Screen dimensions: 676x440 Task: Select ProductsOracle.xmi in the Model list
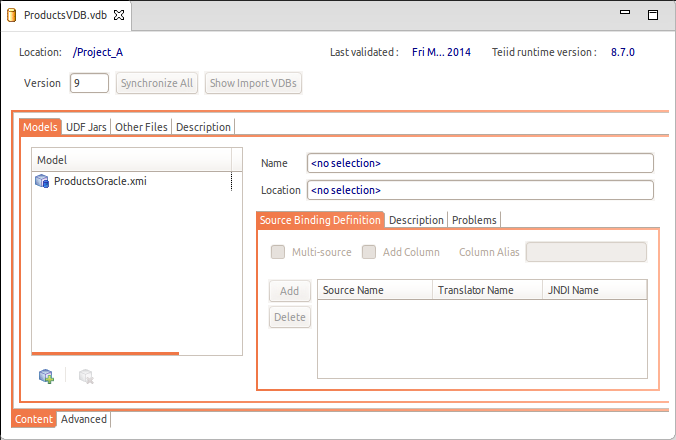[x=100, y=181]
